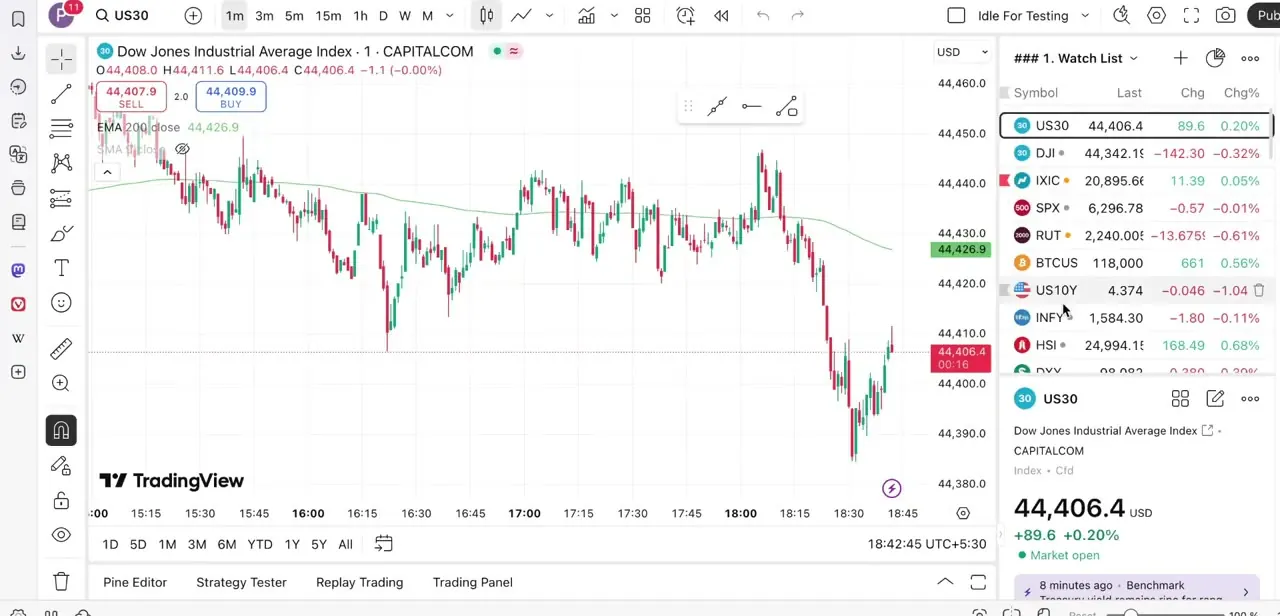The image size is (1280, 616).
Task: Activate the zoom in tool
Action: 61,383
